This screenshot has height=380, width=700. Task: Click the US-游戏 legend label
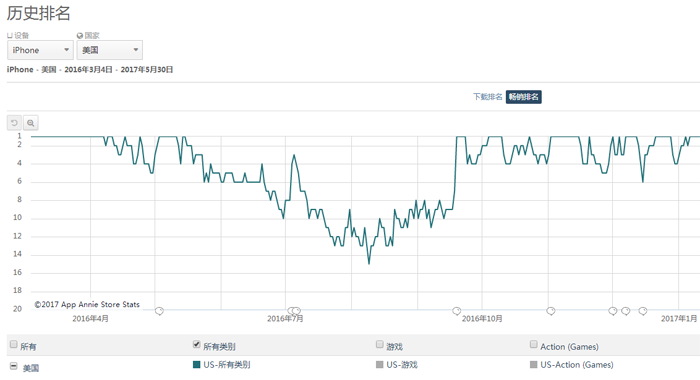pyautogui.click(x=402, y=364)
